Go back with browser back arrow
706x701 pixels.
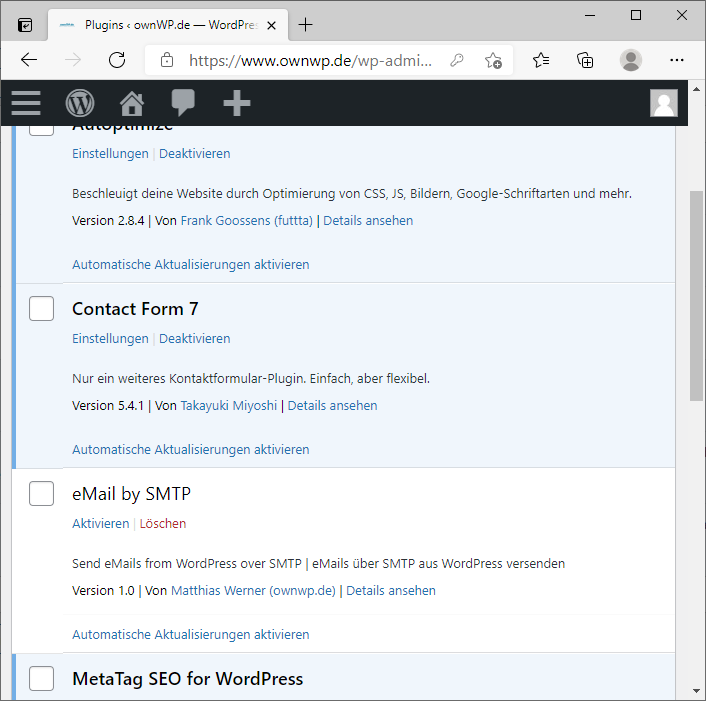[29, 60]
